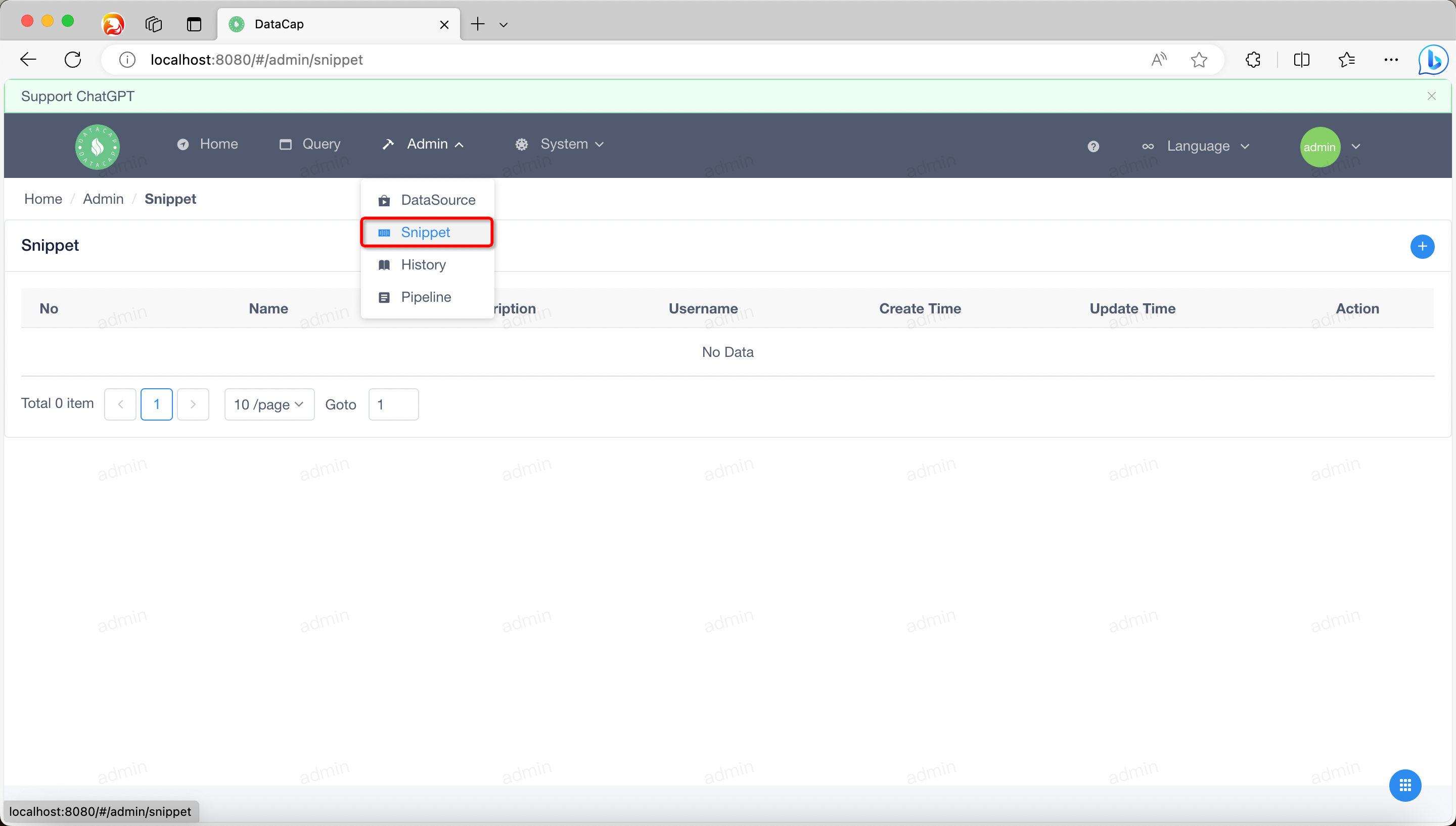The height and width of the screenshot is (826, 1456).
Task: Toggle vertical tabs icon
Action: 194,24
